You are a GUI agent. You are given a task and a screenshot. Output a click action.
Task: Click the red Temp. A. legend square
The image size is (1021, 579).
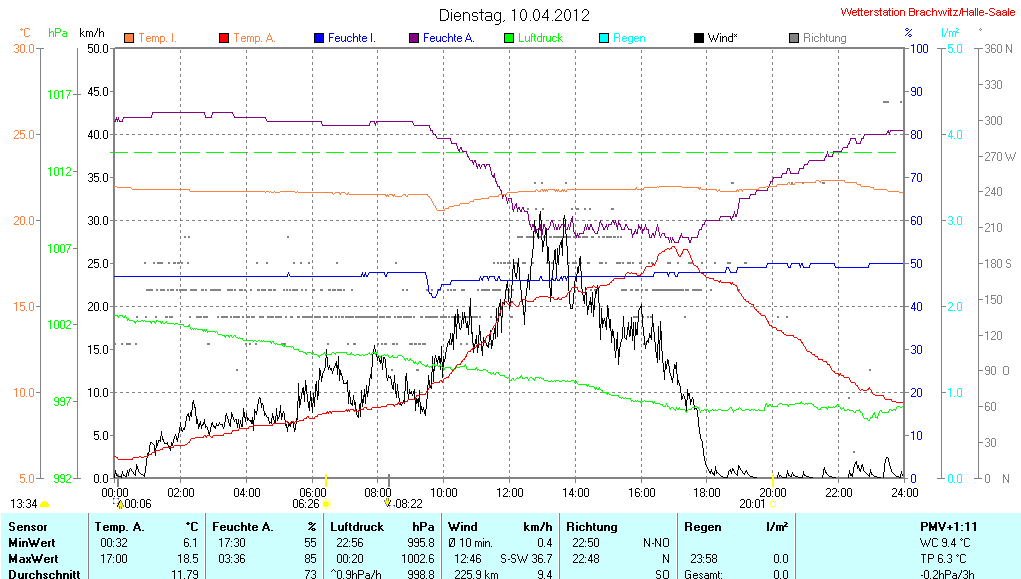point(224,38)
